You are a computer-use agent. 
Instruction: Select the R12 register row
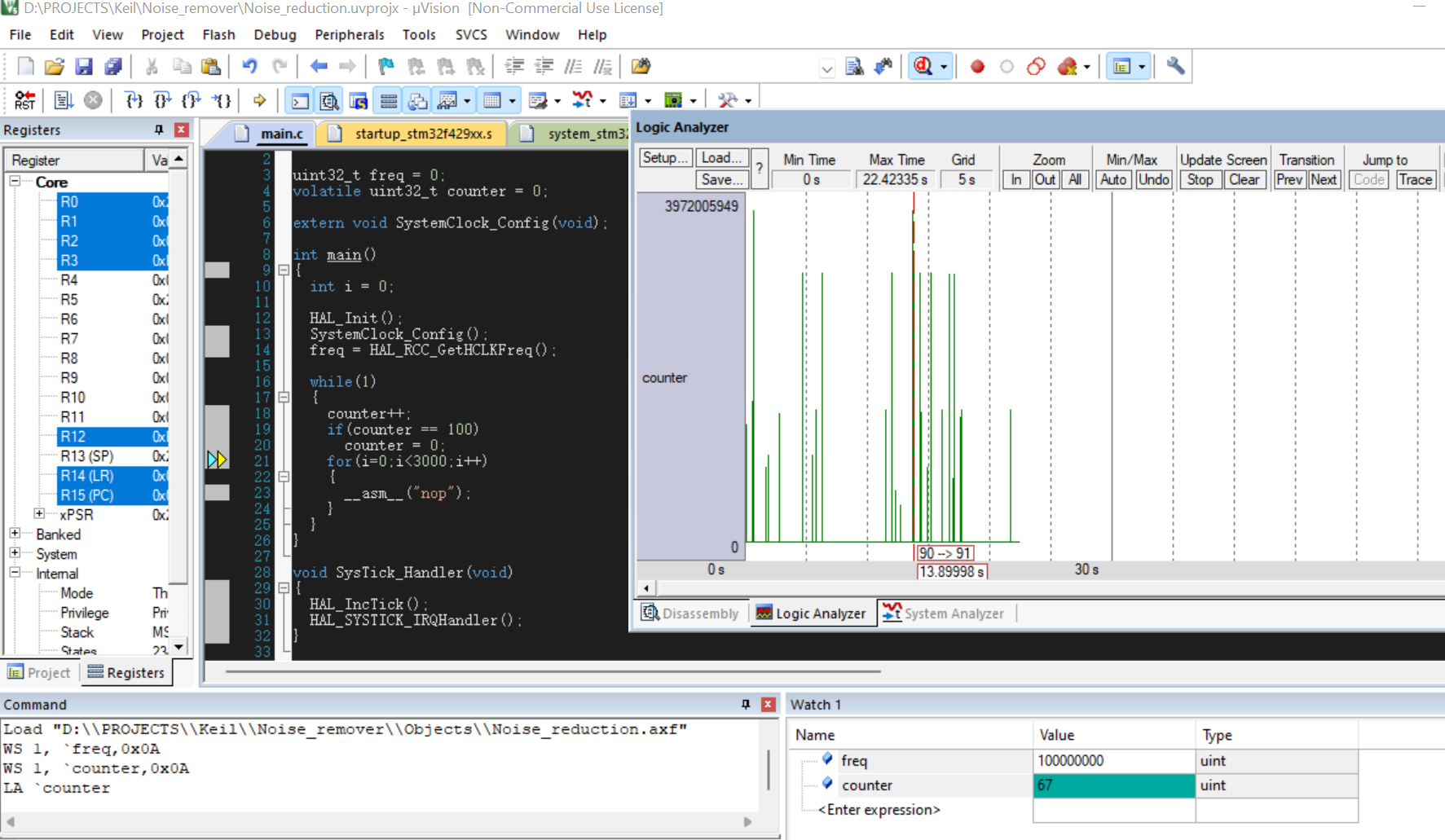[112, 436]
